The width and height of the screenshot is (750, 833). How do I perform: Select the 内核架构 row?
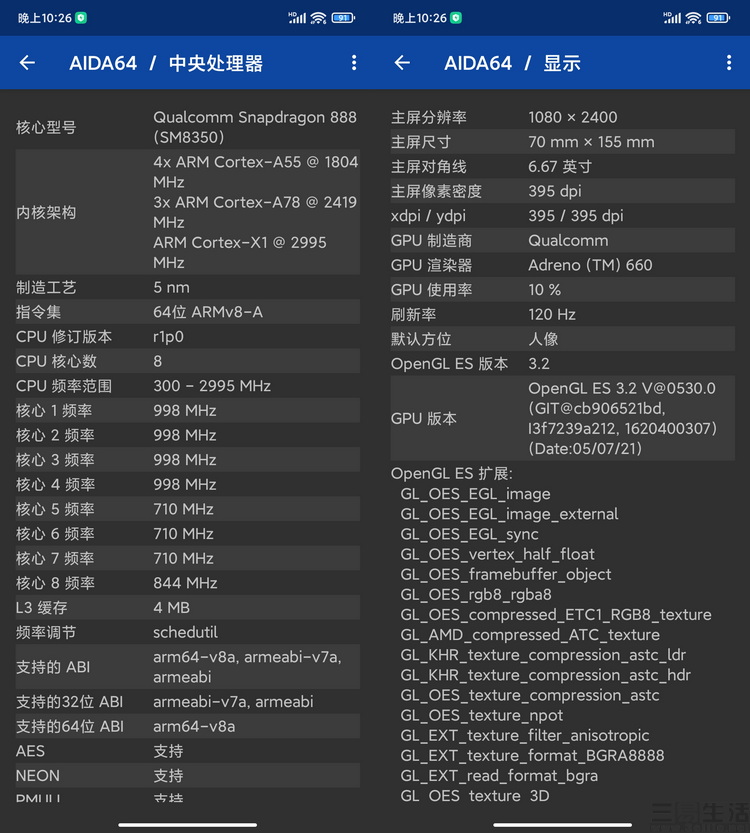[188, 212]
